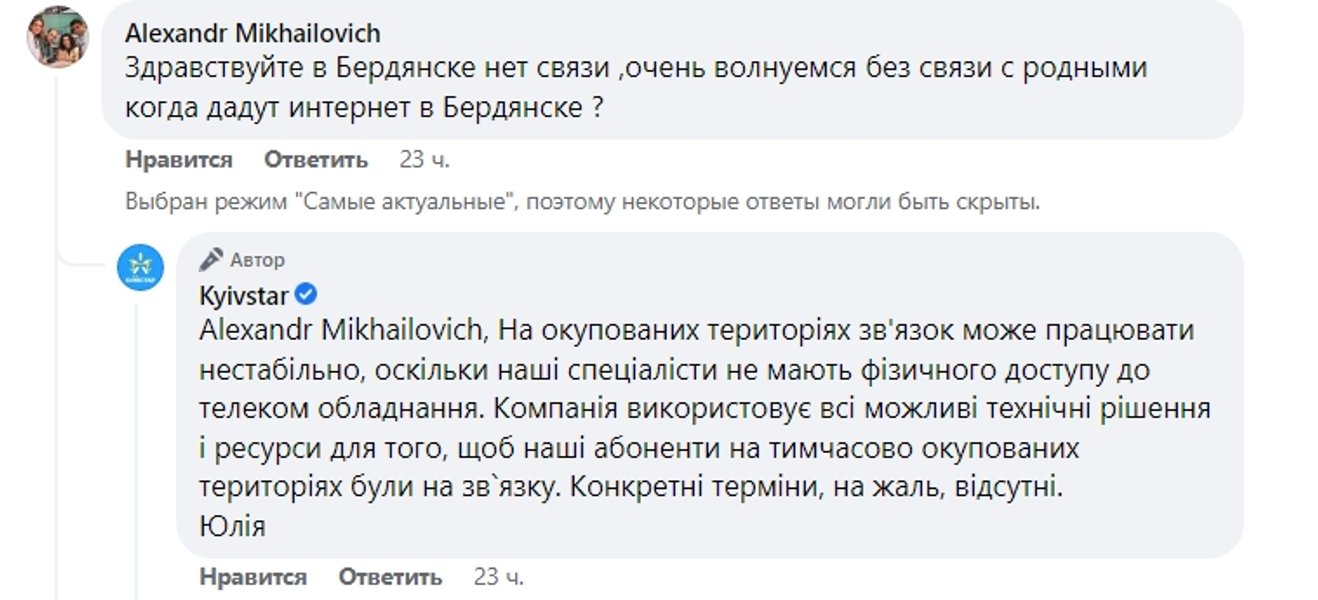Open the Kyivstar page name link

(x=243, y=295)
